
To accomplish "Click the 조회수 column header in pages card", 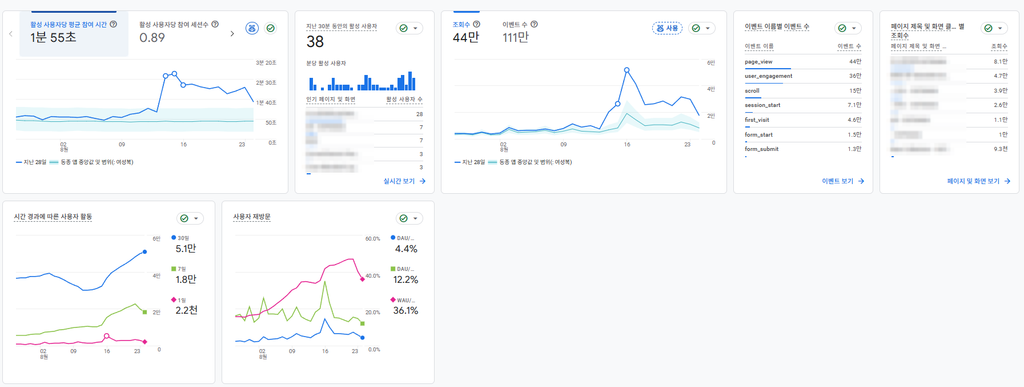I will tap(999, 46).
